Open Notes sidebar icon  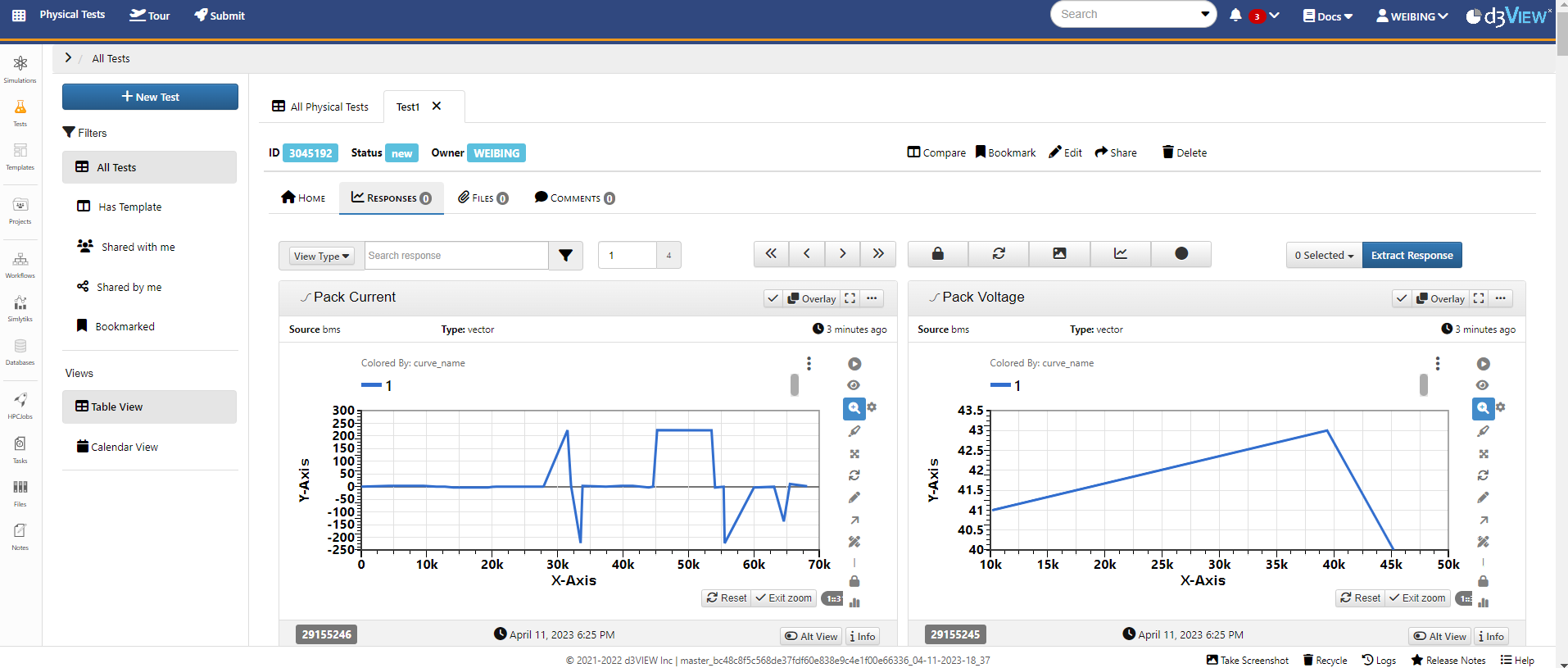pyautogui.click(x=20, y=536)
